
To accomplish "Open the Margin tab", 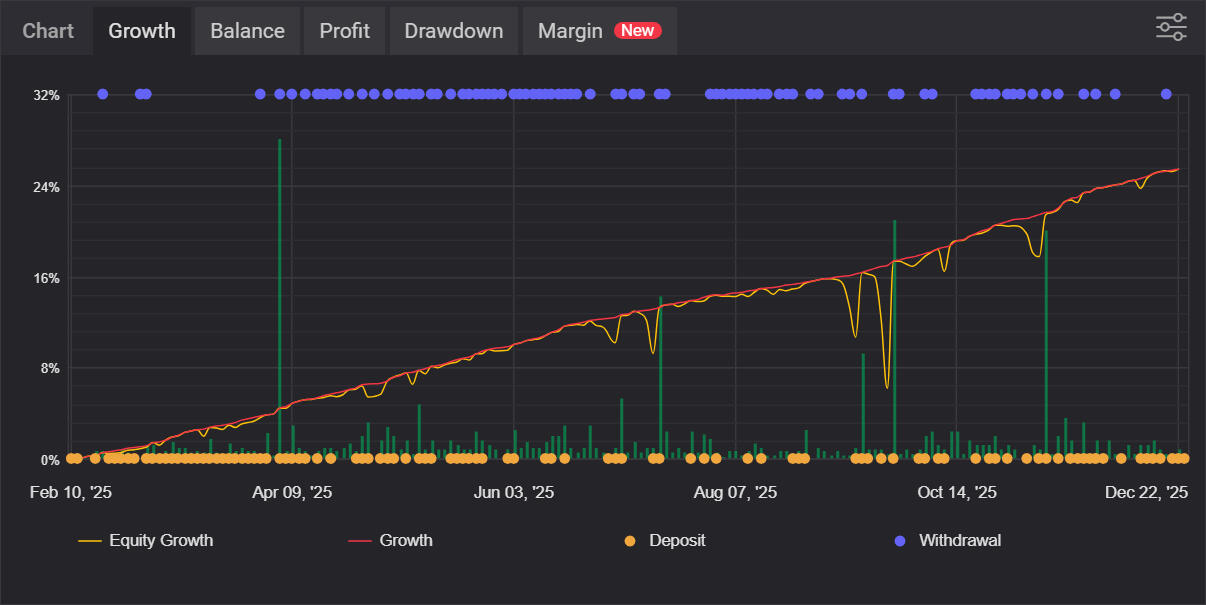I will [x=570, y=31].
